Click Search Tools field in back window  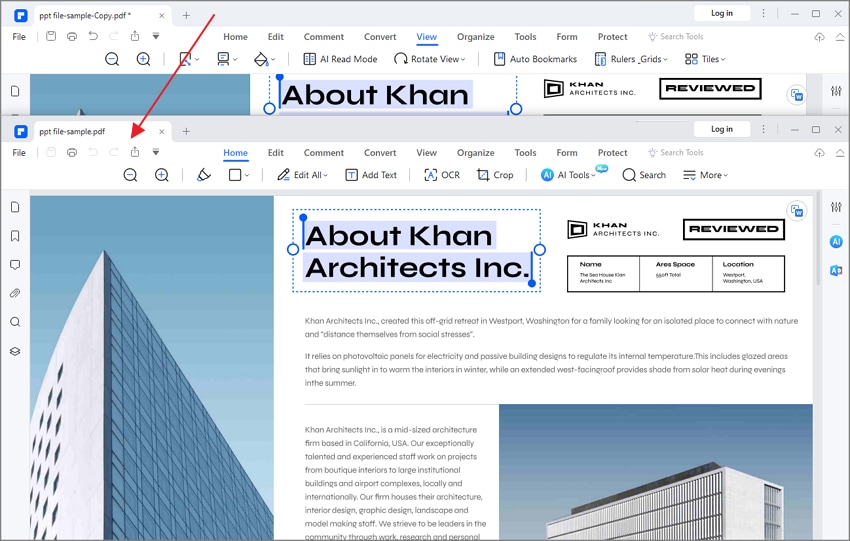pyautogui.click(x=675, y=37)
